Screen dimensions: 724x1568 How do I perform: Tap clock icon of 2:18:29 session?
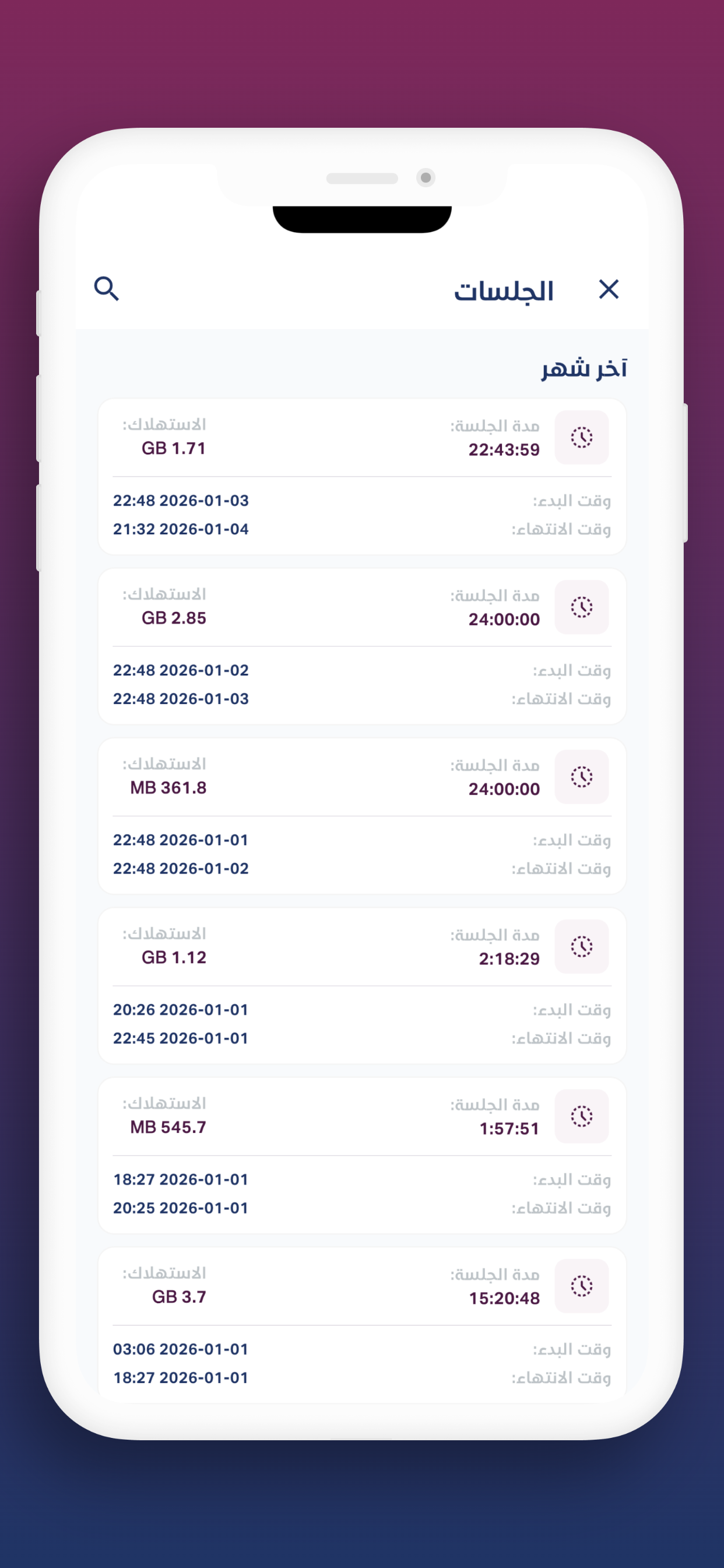click(x=582, y=947)
